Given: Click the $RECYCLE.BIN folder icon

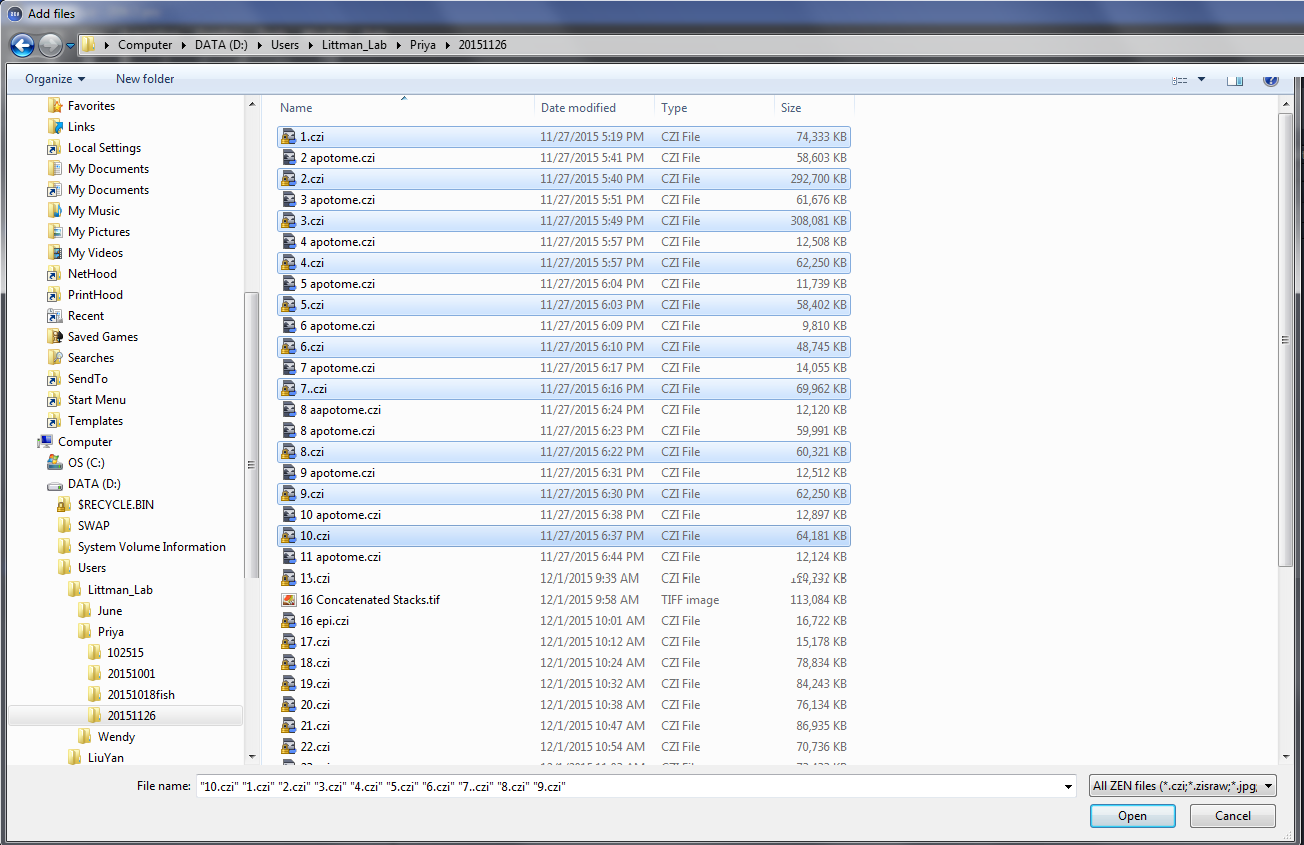Looking at the screenshot, I should (x=65, y=505).
